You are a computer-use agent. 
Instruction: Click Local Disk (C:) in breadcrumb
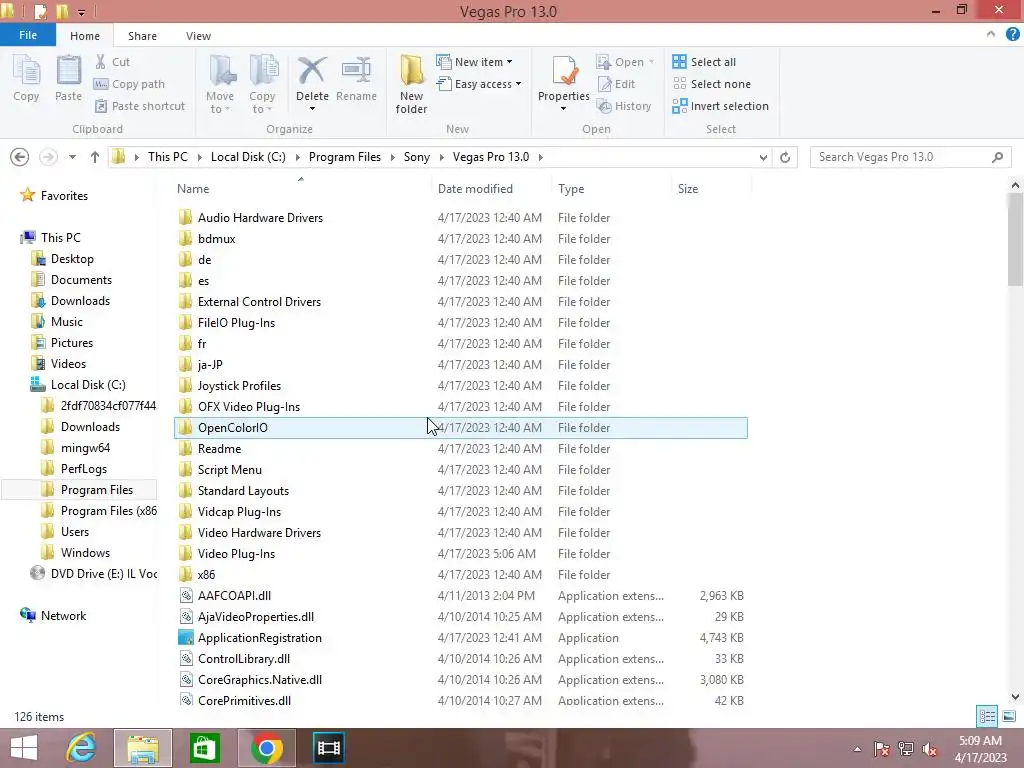(x=248, y=157)
